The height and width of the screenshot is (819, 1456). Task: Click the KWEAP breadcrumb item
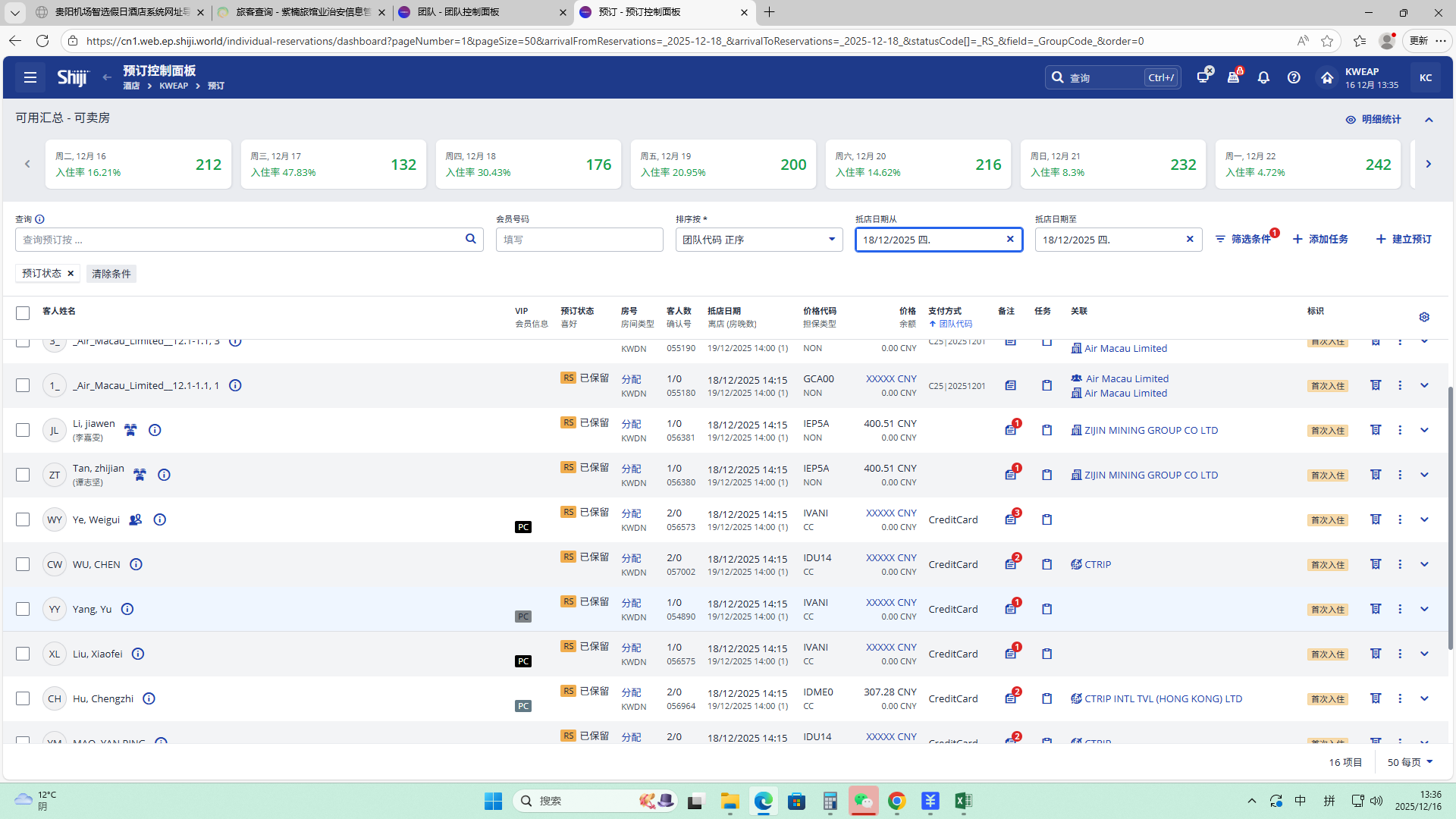[174, 86]
